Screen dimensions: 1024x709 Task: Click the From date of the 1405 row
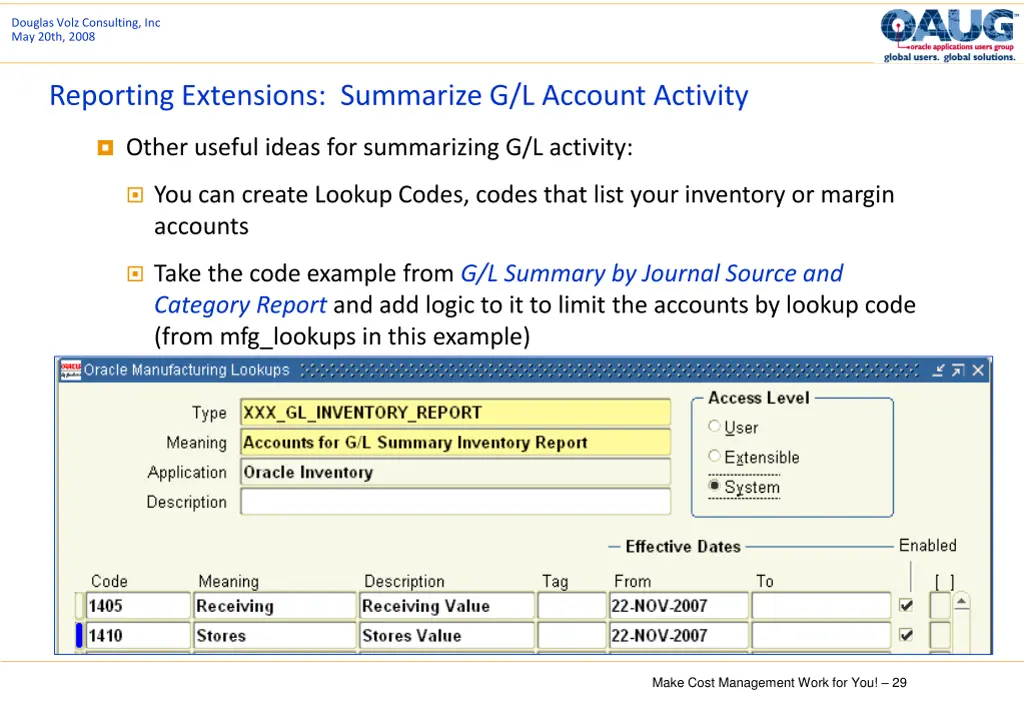point(679,606)
